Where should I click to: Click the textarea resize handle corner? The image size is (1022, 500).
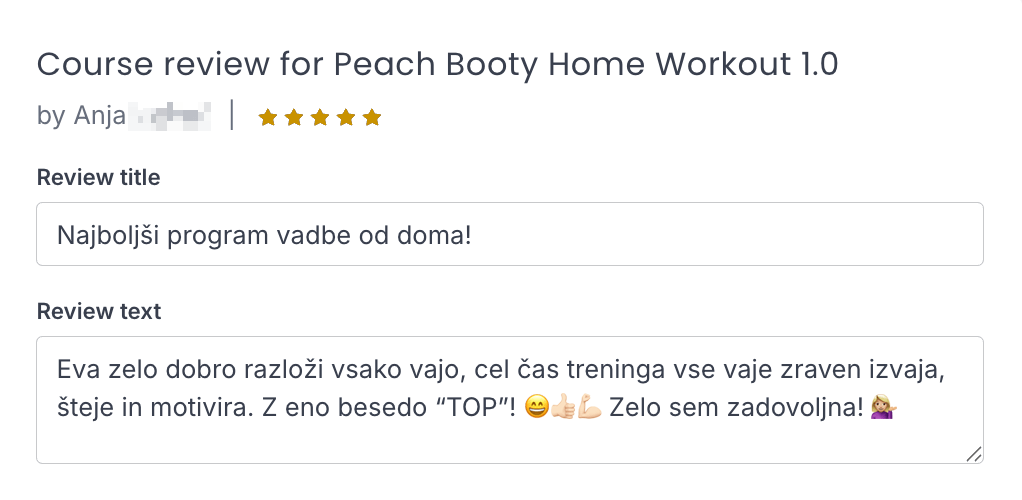(x=974, y=454)
